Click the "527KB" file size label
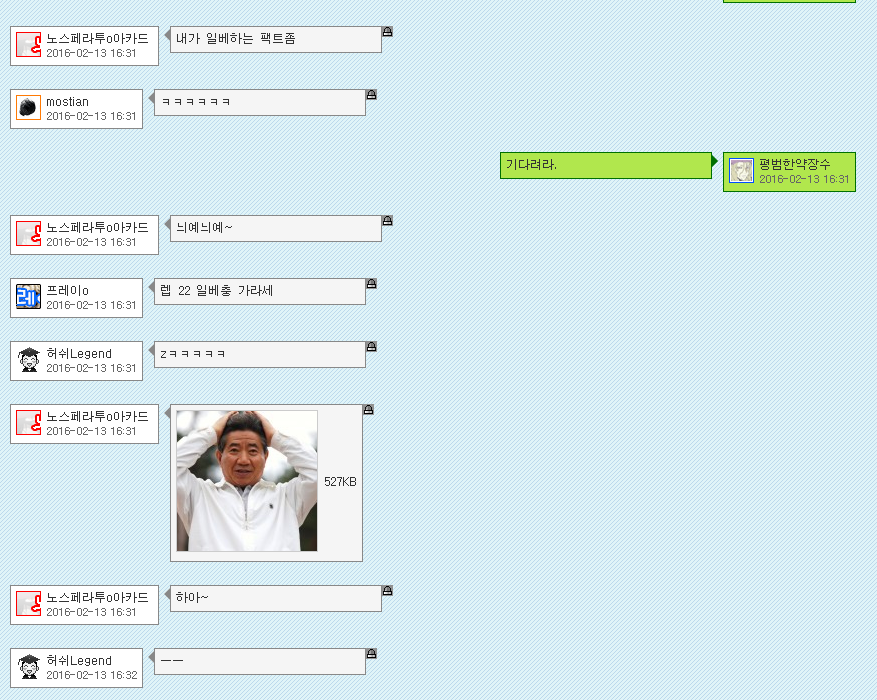877x700 pixels. 340,482
